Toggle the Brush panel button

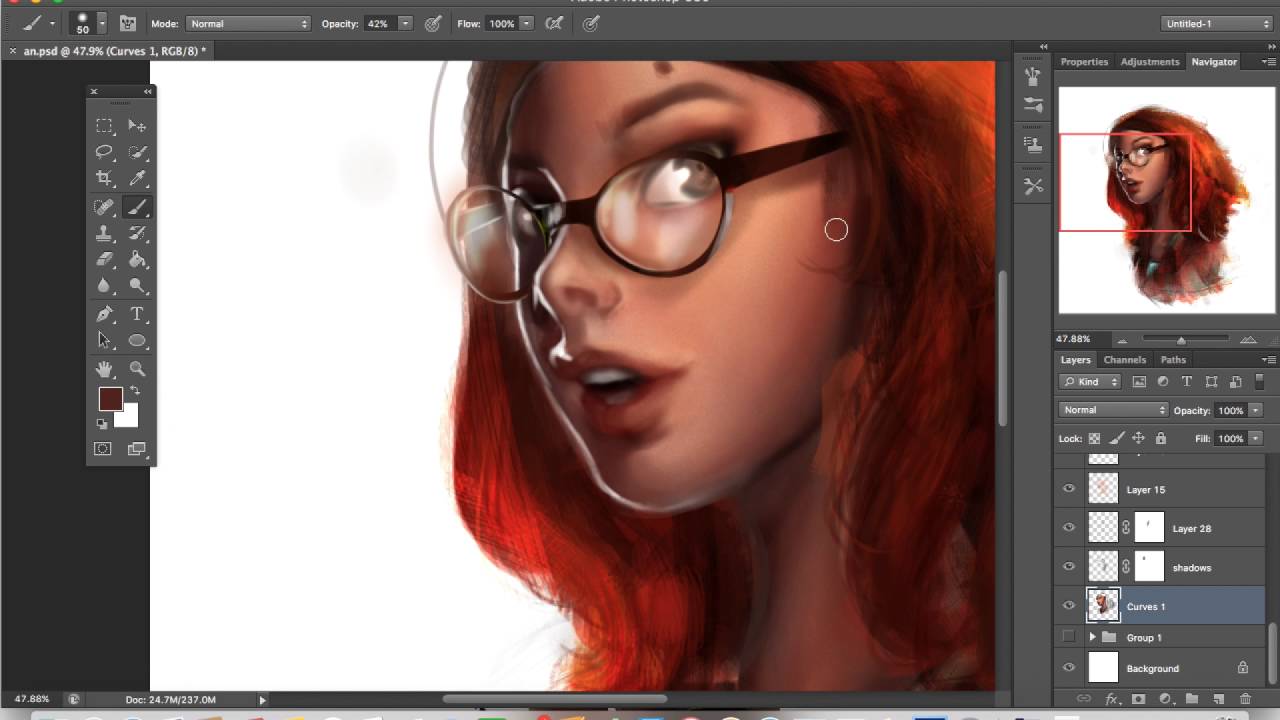(128, 23)
